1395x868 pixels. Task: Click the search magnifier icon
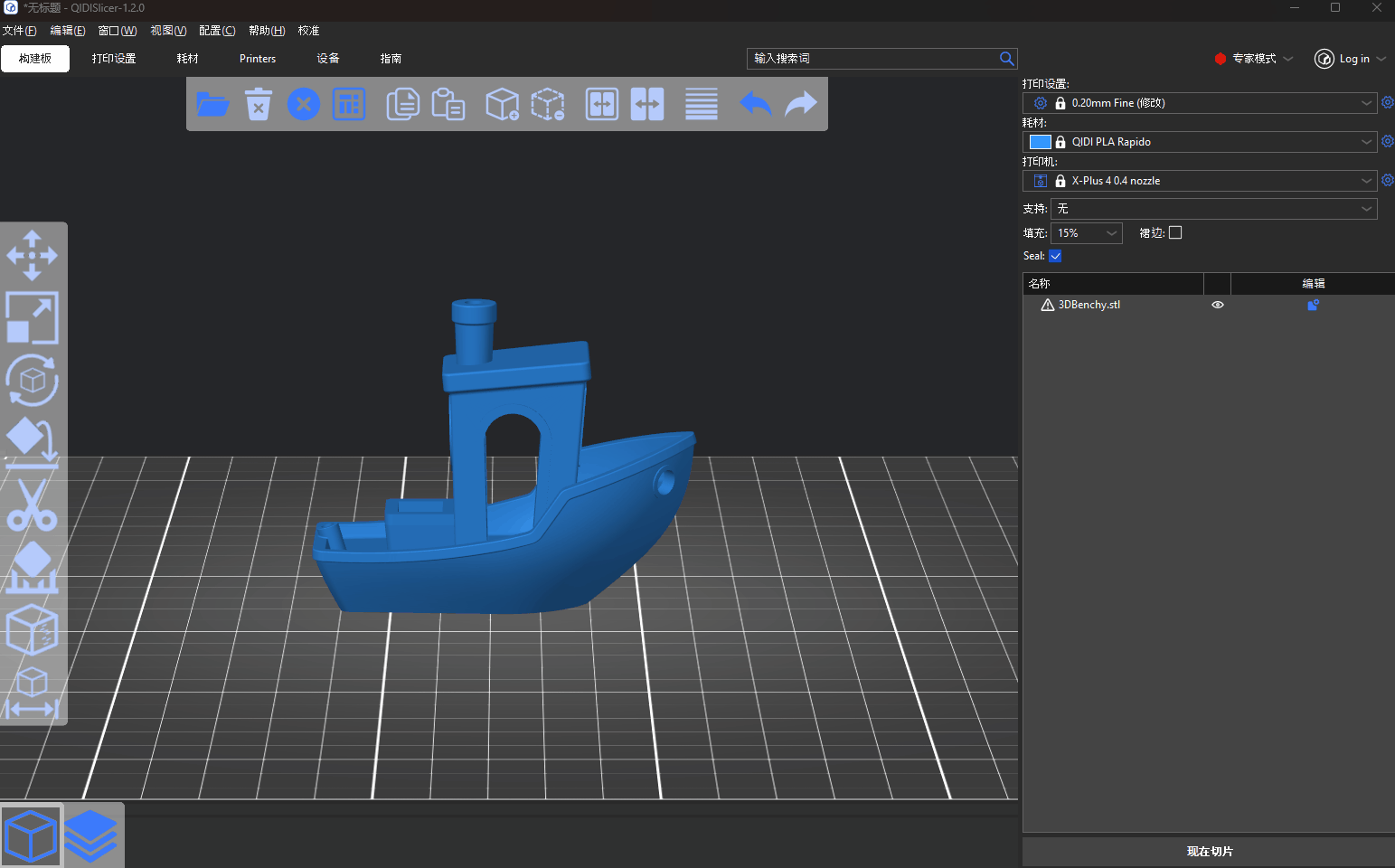pos(1006,59)
